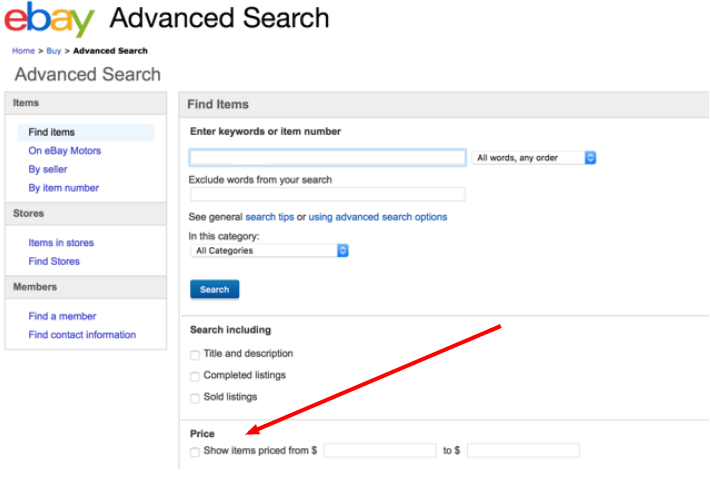Check the Sold listings option
The image size is (710, 480).
coord(195,398)
